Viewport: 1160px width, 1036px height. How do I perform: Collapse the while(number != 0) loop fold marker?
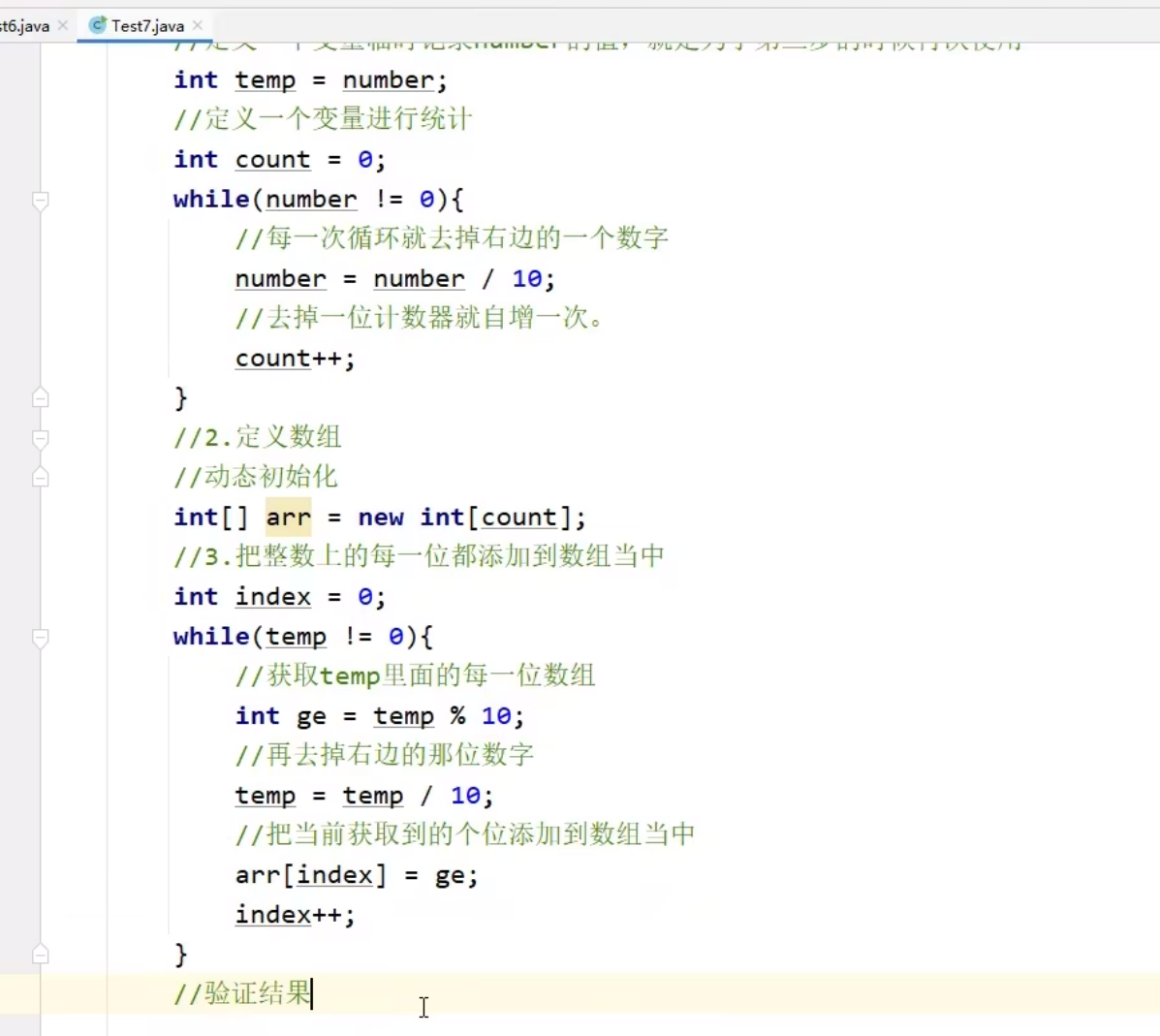[41, 199]
